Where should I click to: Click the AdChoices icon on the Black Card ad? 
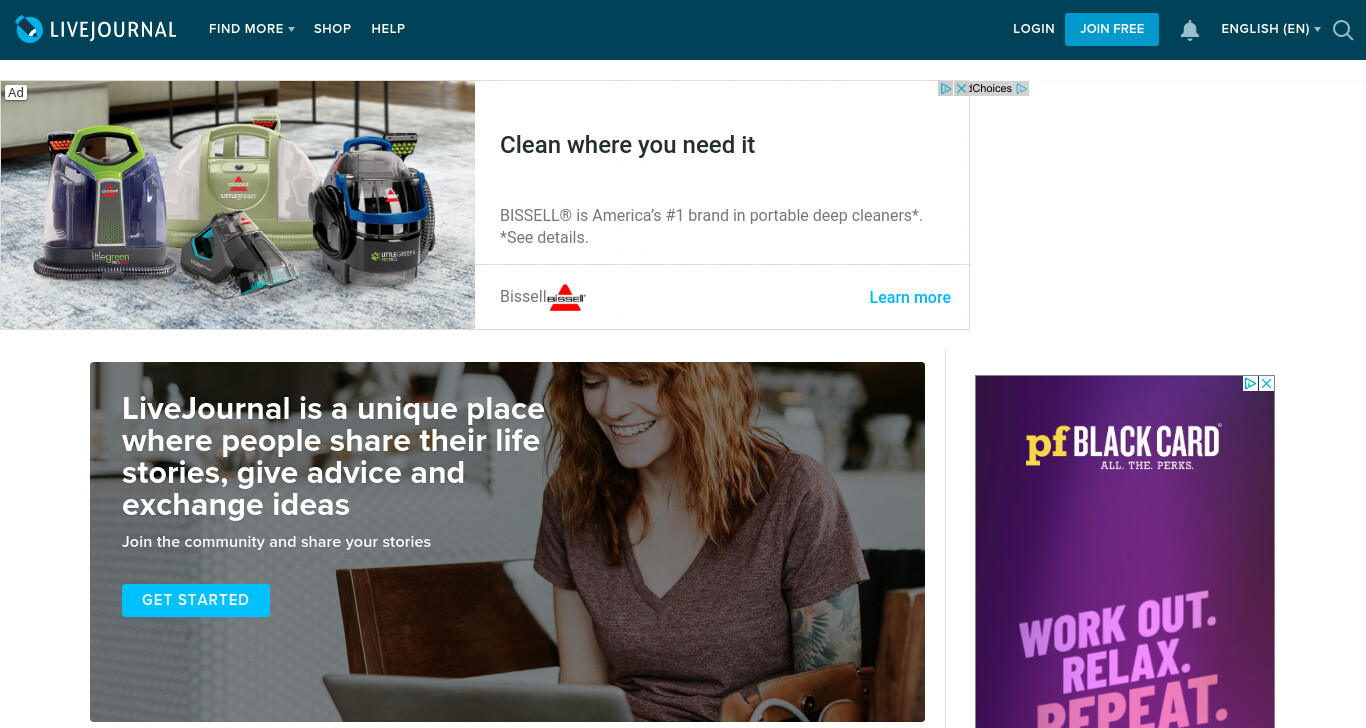click(1250, 383)
